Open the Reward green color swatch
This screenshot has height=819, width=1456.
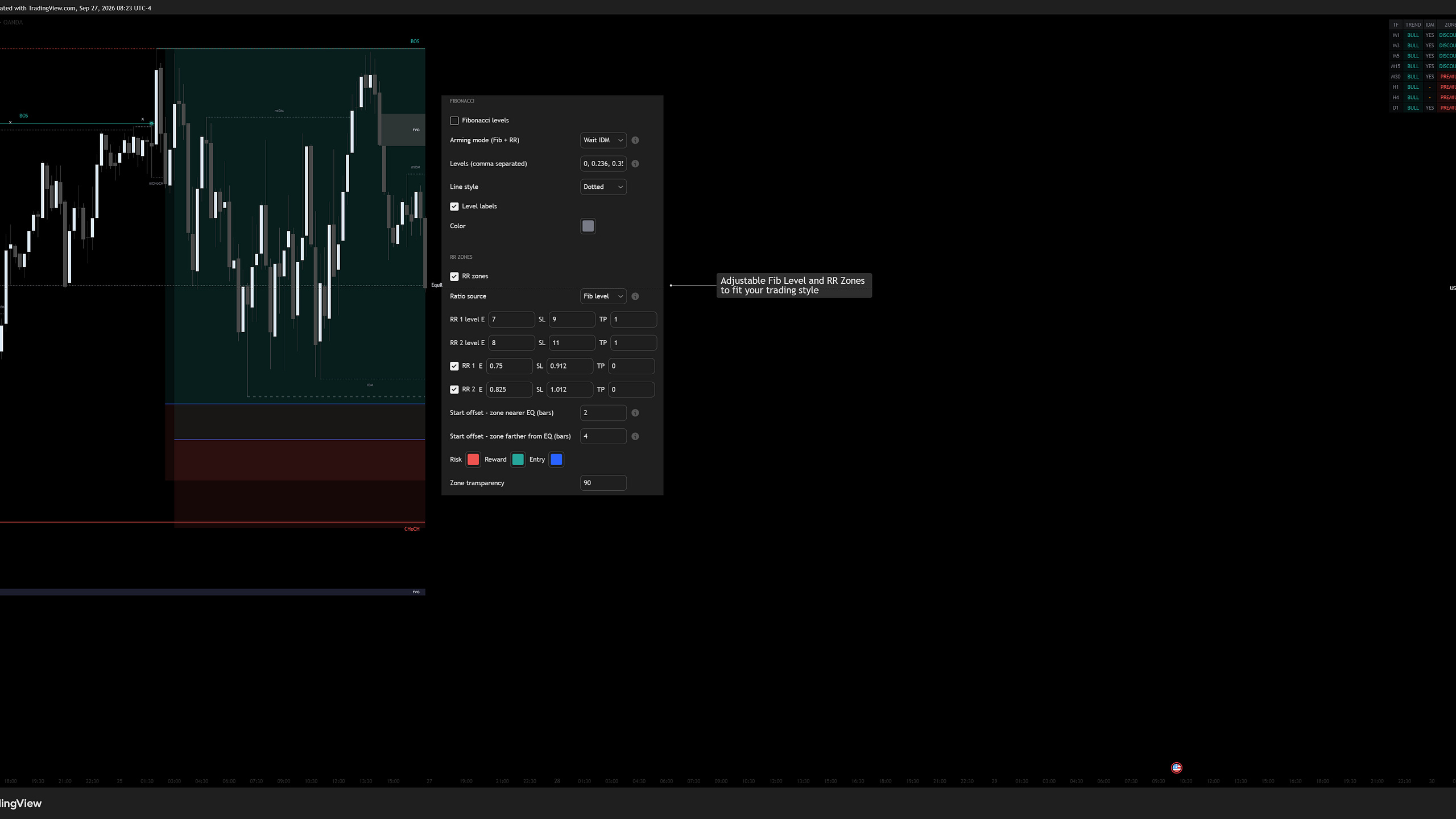518,460
